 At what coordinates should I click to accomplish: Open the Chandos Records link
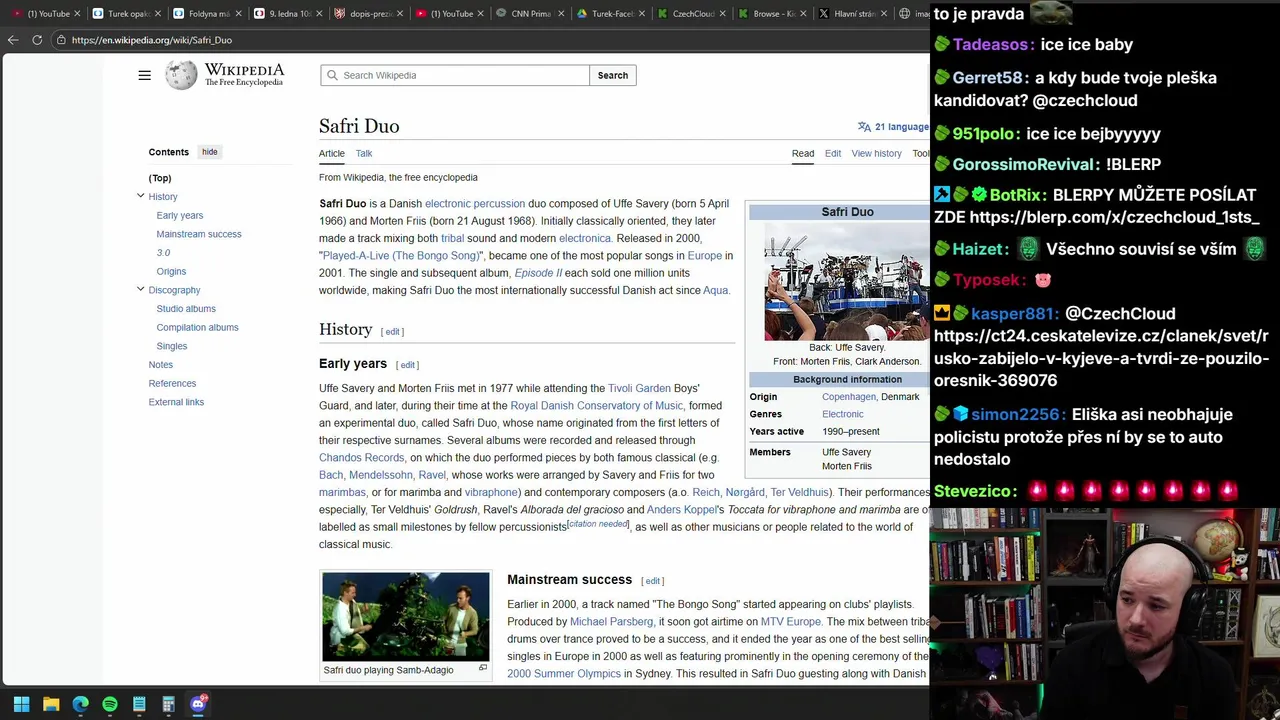362,458
